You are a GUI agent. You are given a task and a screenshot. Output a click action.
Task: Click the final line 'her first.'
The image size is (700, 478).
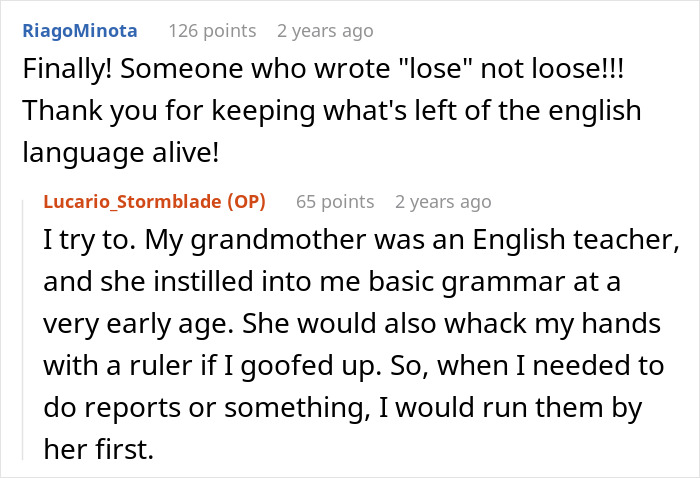tap(99, 449)
